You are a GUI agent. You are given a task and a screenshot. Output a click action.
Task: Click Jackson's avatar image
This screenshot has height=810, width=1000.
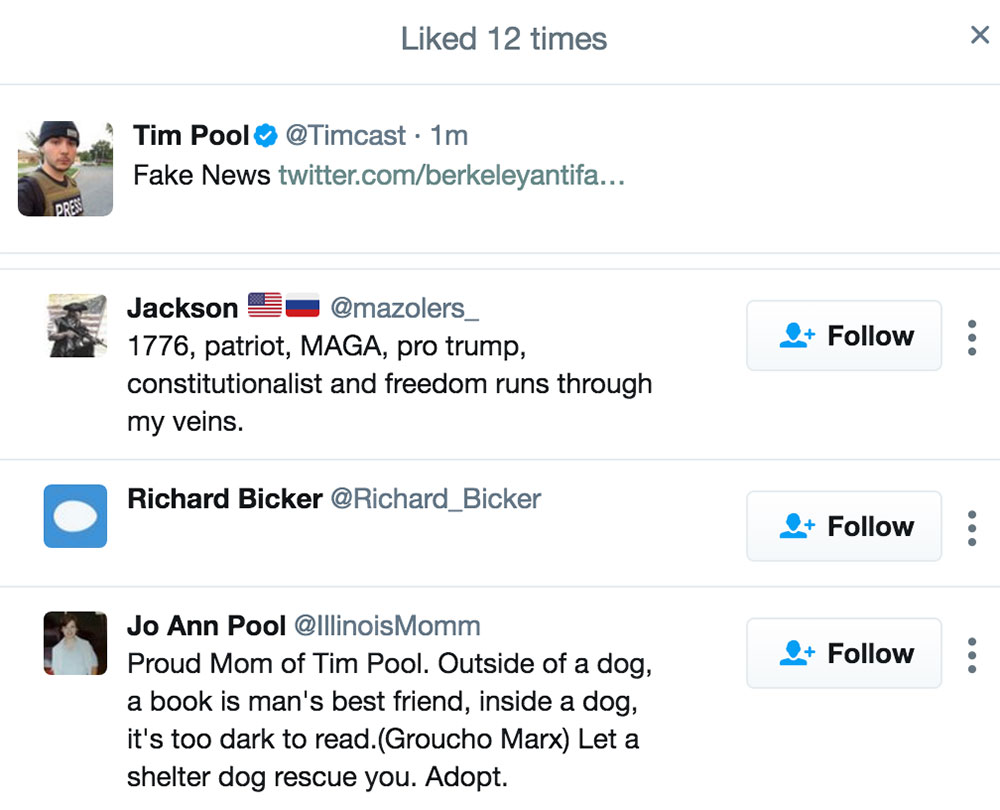(76, 325)
